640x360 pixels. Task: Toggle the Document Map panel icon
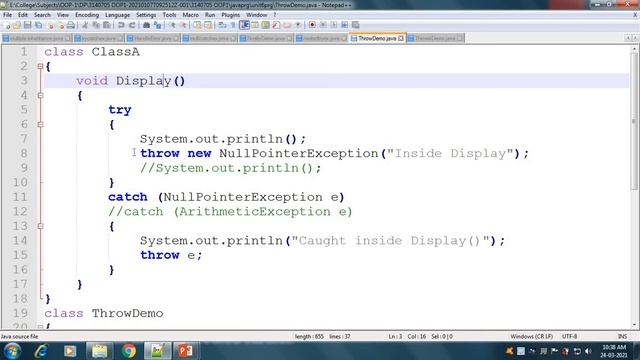click(x=265, y=25)
